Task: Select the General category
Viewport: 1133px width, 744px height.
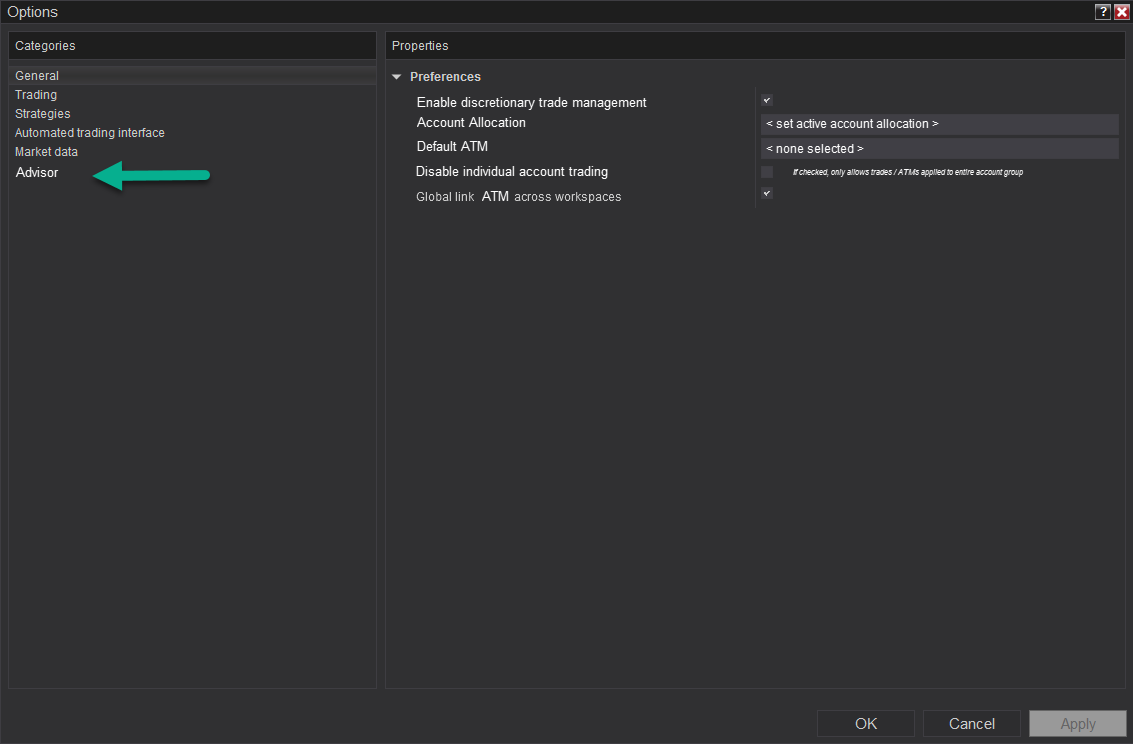Action: [37, 76]
